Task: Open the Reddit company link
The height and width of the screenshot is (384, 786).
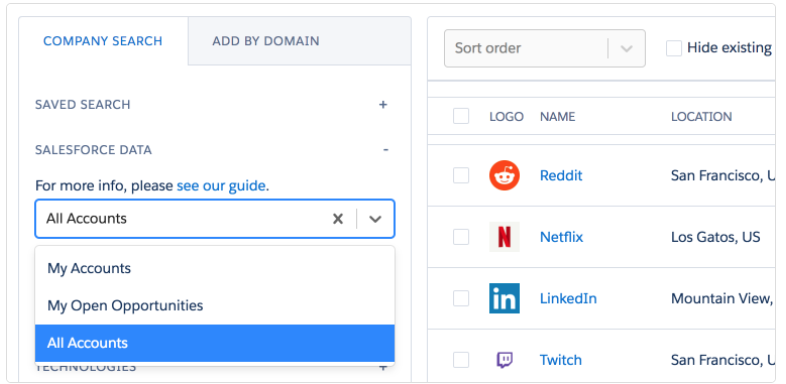Action: pyautogui.click(x=561, y=175)
